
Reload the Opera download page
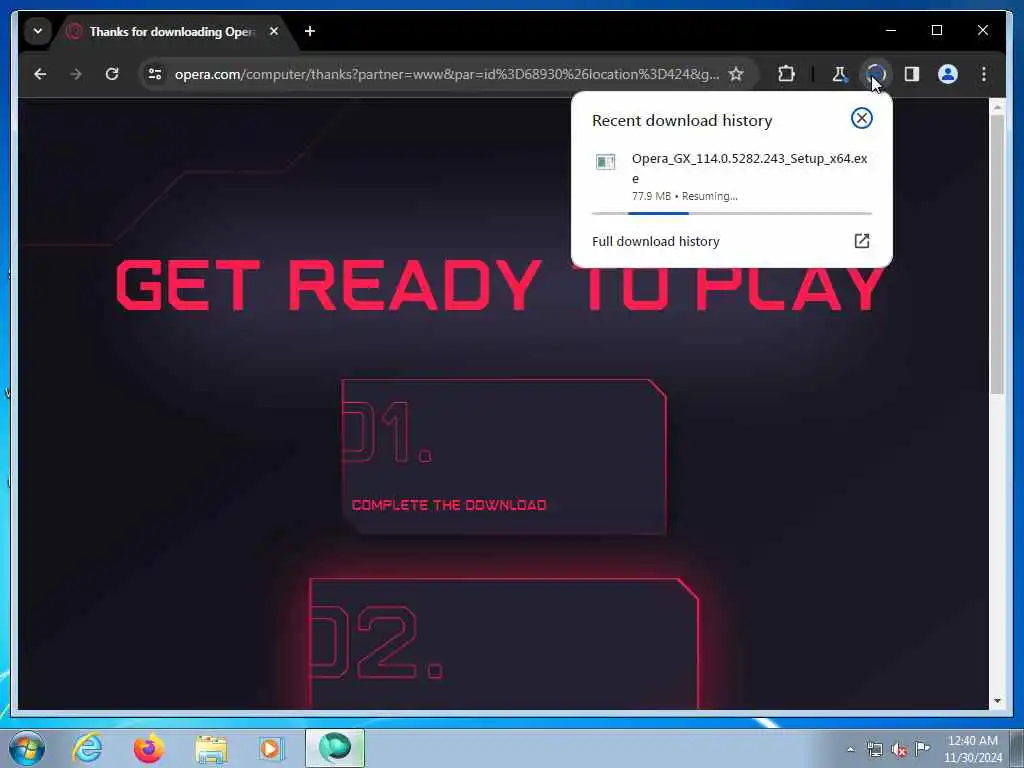click(112, 74)
